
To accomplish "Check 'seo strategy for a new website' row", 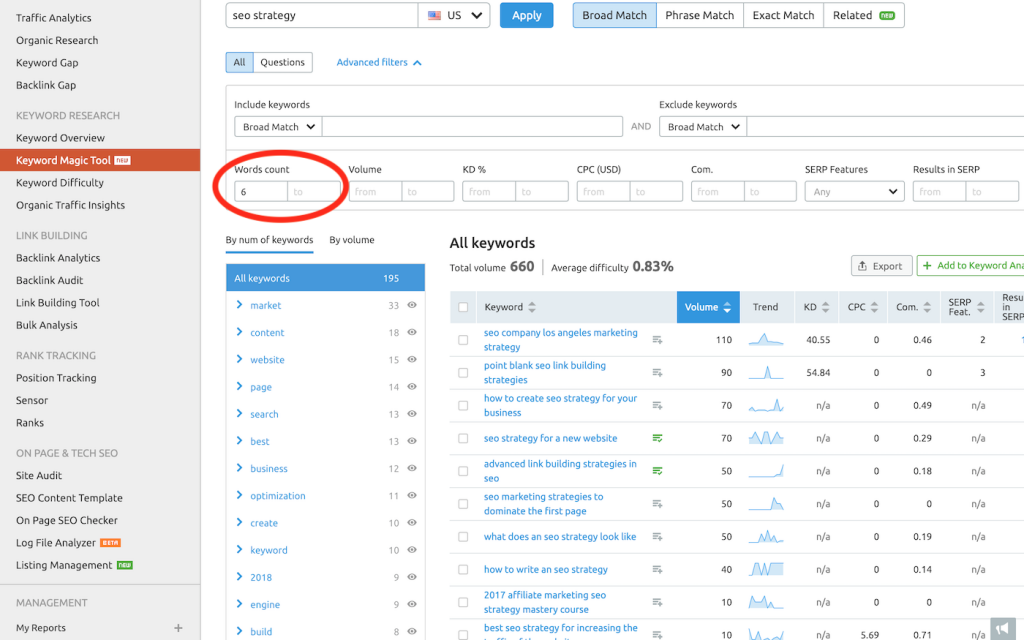I will (463, 438).
